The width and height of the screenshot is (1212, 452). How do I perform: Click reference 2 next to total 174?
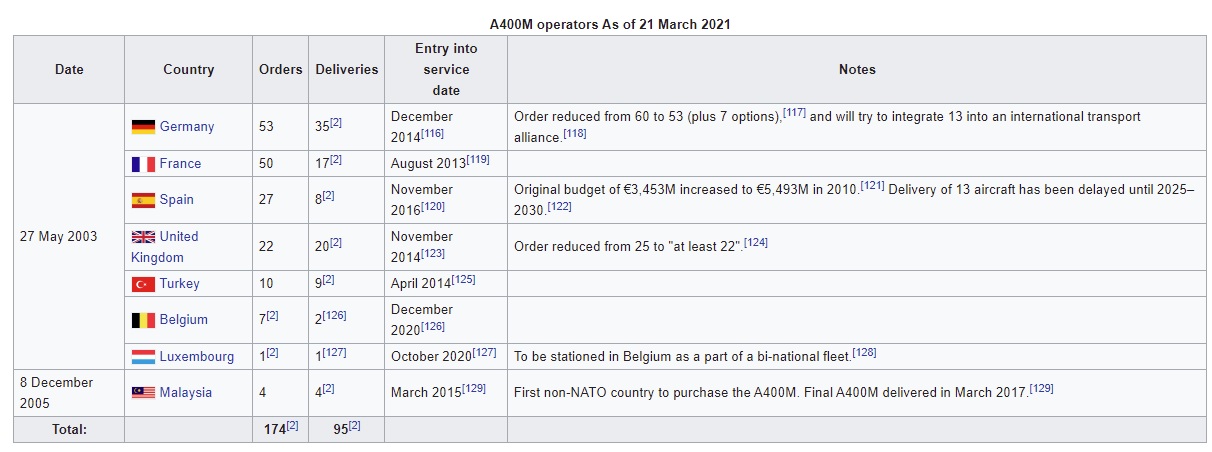tap(293, 425)
